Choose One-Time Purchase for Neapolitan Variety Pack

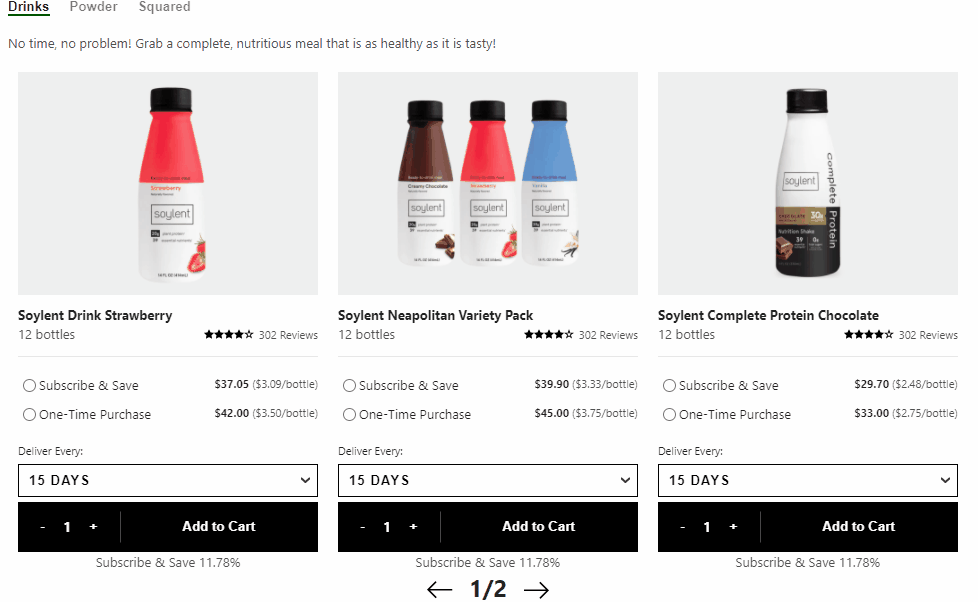[350, 415]
